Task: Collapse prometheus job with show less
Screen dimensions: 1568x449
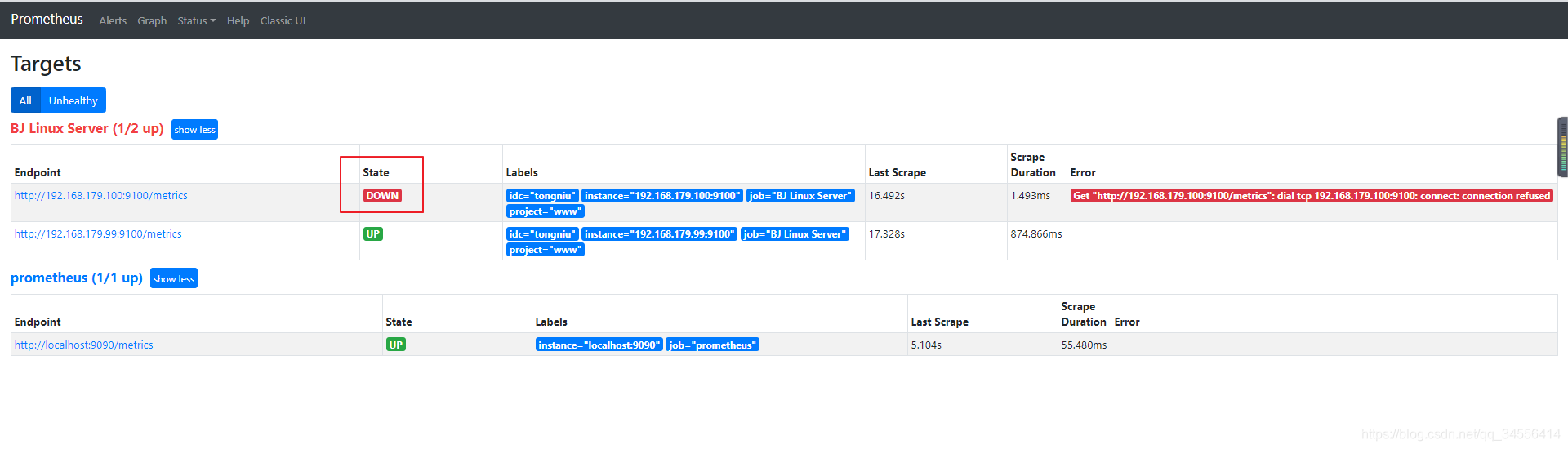Action: (x=174, y=279)
